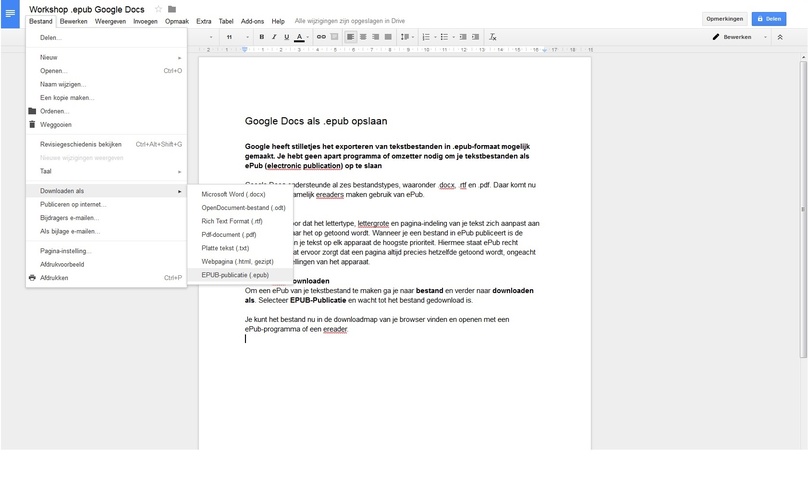Align text left

pos(350,37)
